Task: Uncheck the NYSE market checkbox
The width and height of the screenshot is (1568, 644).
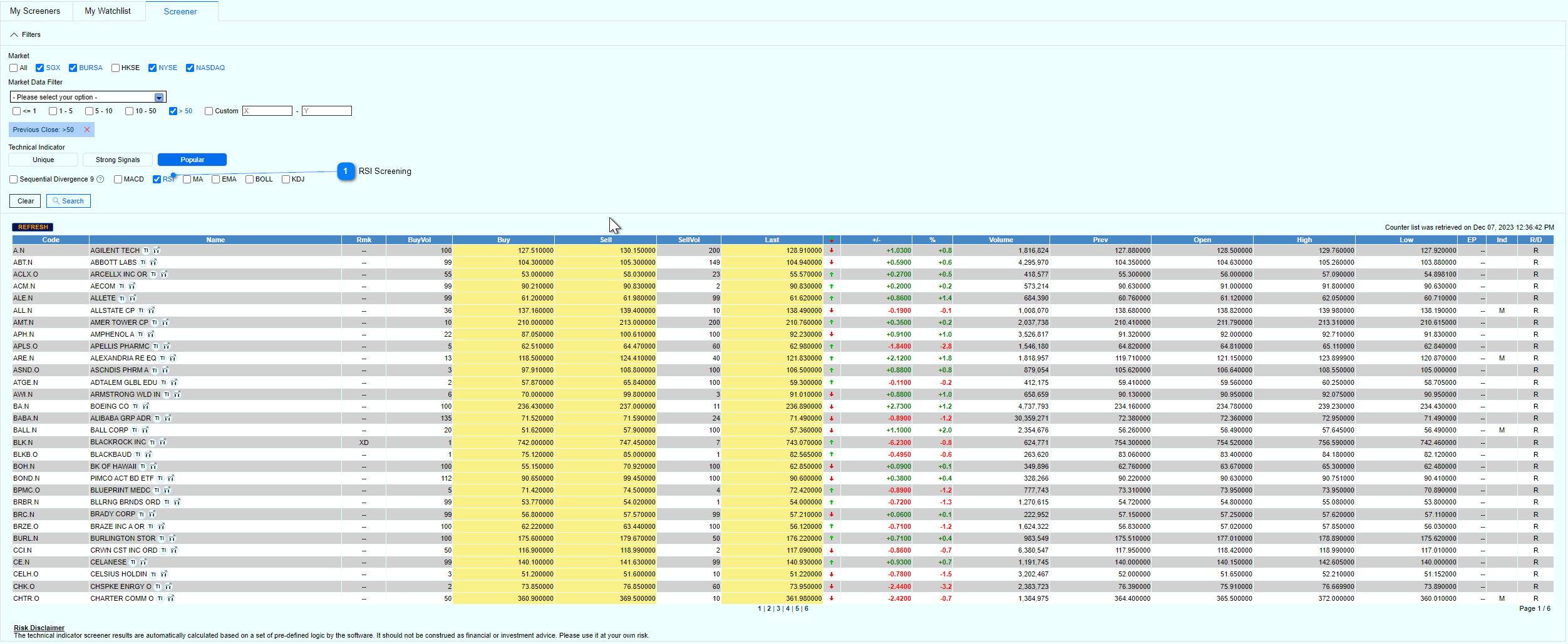Action: tap(153, 68)
